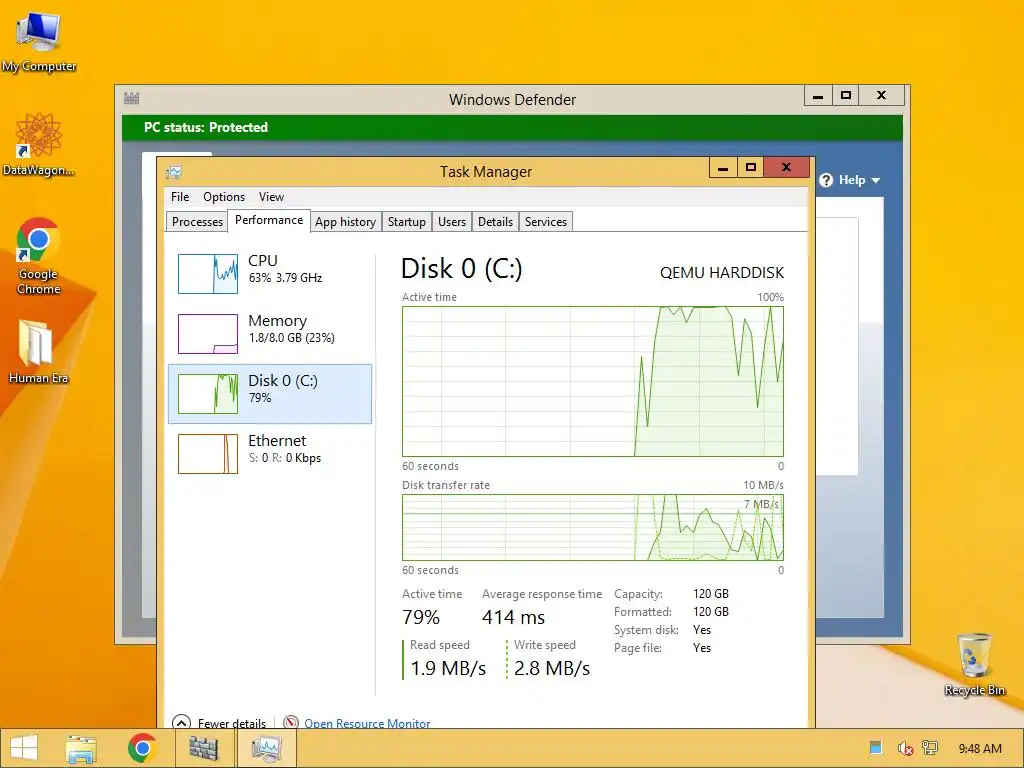Select the CPU mini graph thumbnail

[208, 274]
